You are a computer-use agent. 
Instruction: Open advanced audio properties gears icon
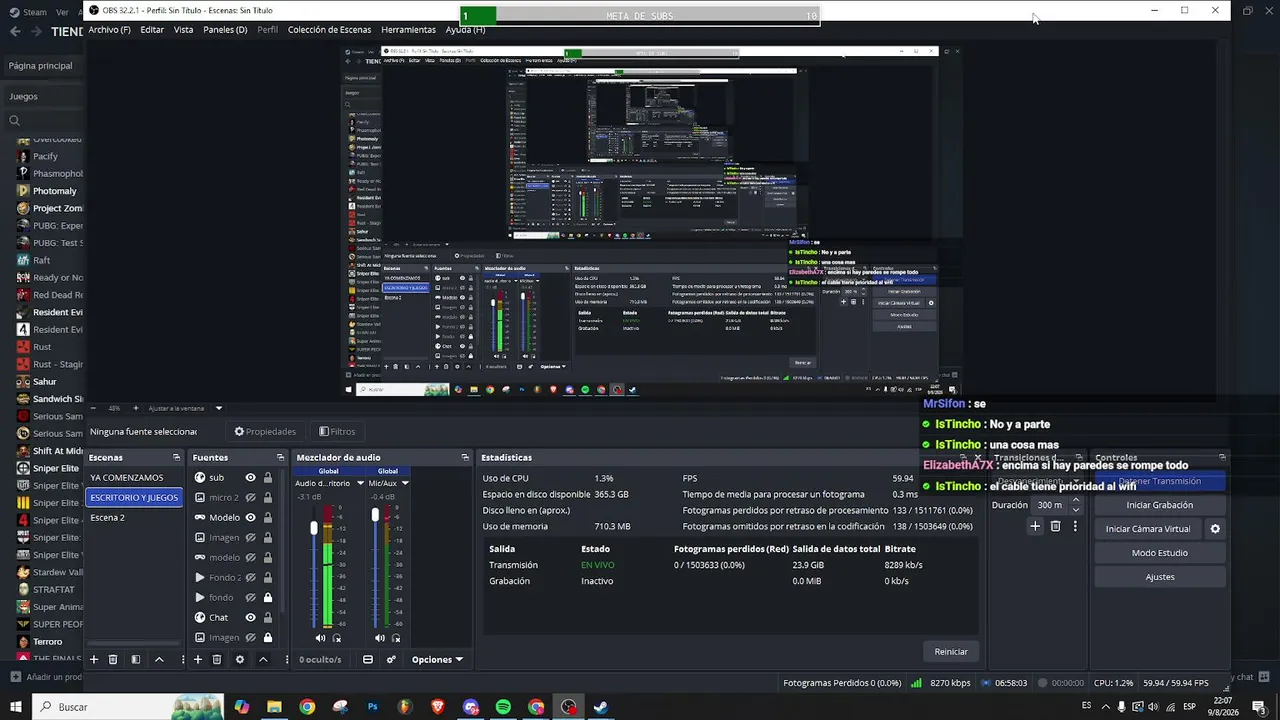coord(391,659)
